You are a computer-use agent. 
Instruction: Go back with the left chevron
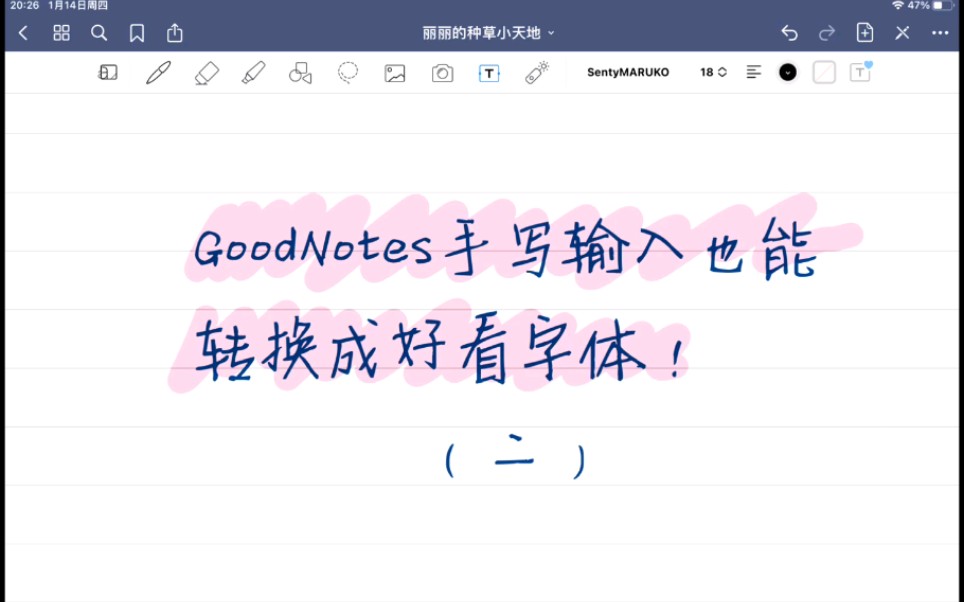[x=23, y=33]
